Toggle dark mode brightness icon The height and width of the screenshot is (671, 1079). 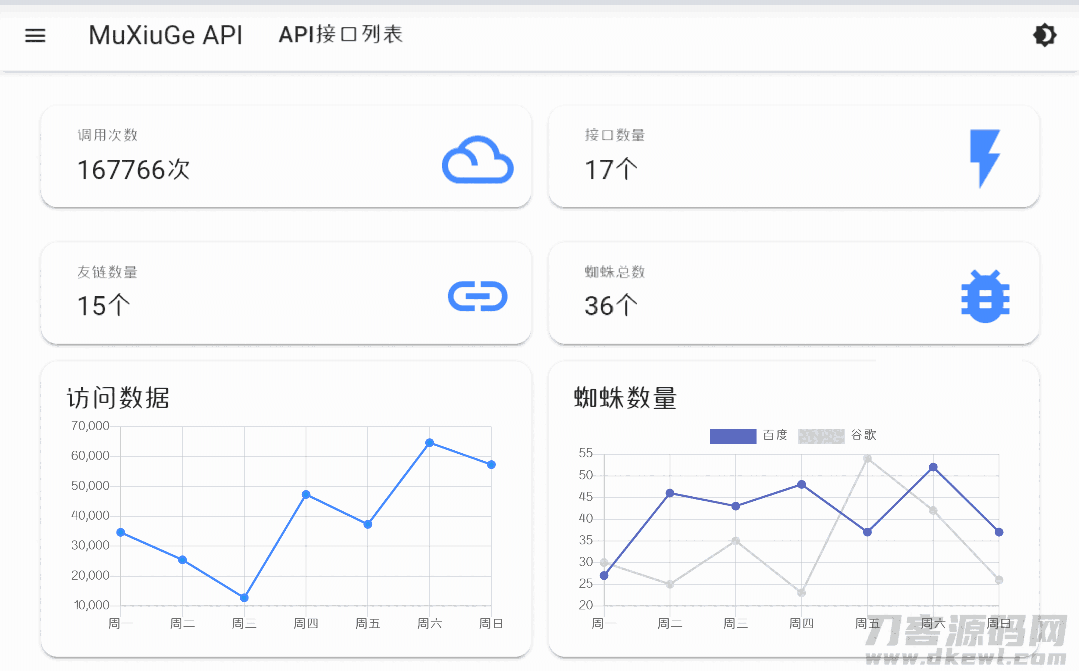(x=1045, y=35)
